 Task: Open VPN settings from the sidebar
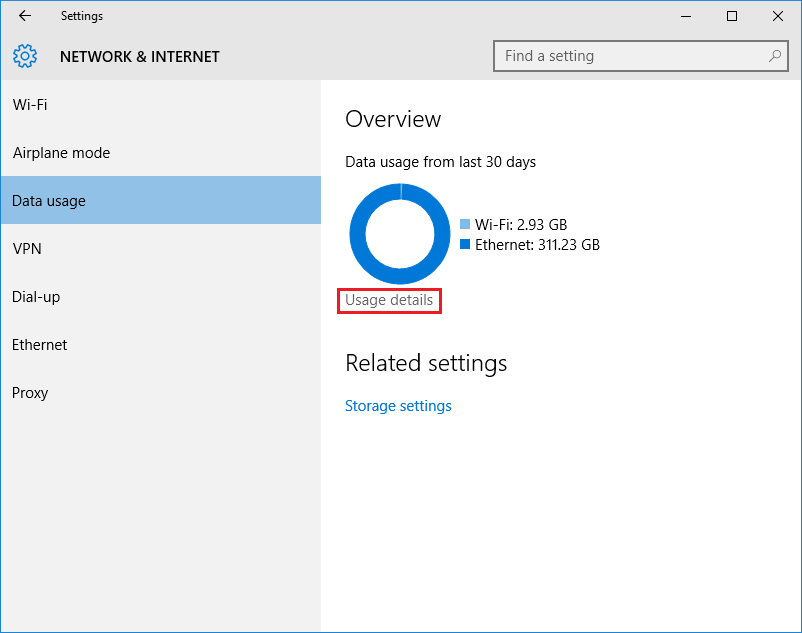[27, 249]
